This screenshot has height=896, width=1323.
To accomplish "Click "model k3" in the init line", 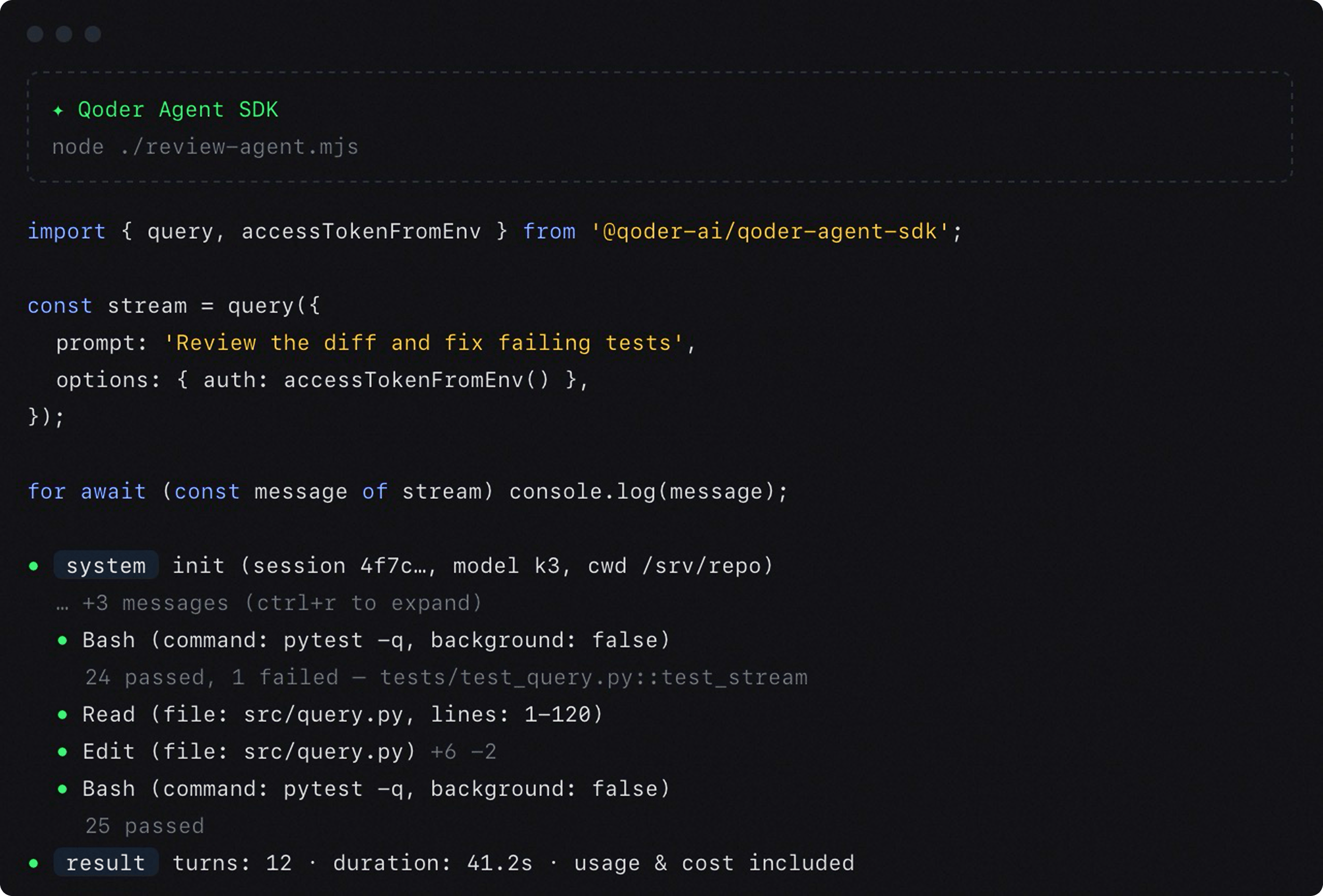I will tap(506, 566).
